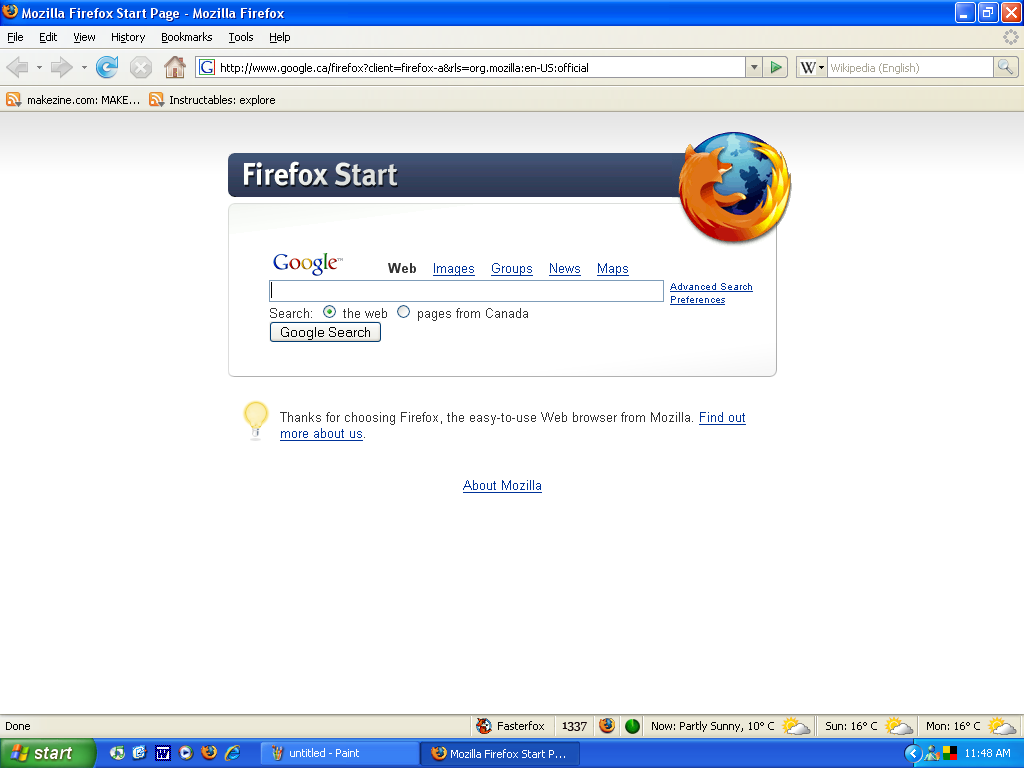Focus the Google search text field
1024x768 pixels.
(466, 291)
